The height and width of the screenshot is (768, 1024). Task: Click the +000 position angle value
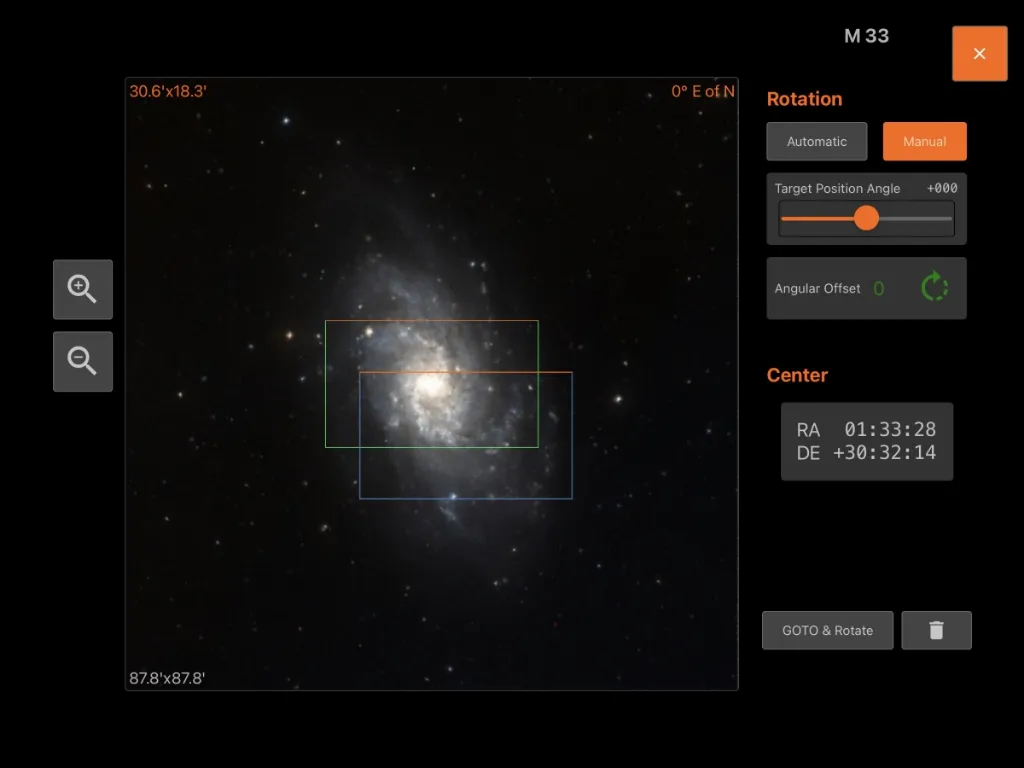pyautogui.click(x=942, y=188)
